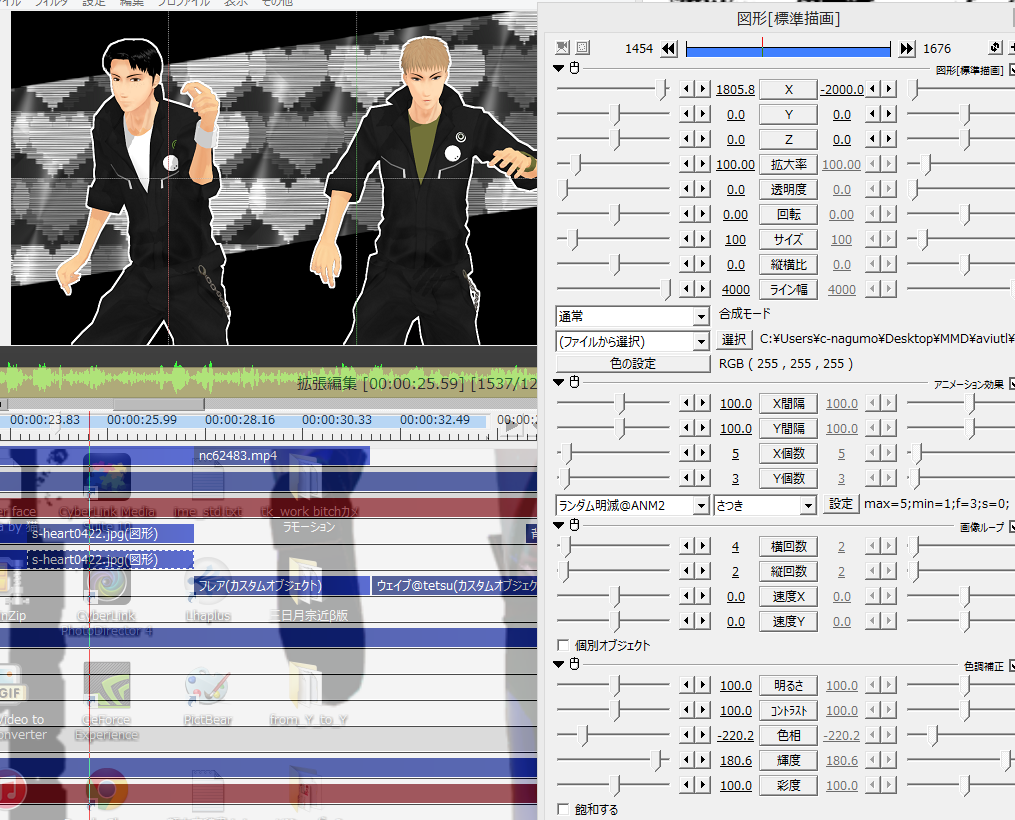Click the blue frame range bar
This screenshot has height=820, width=1015.
(788, 49)
